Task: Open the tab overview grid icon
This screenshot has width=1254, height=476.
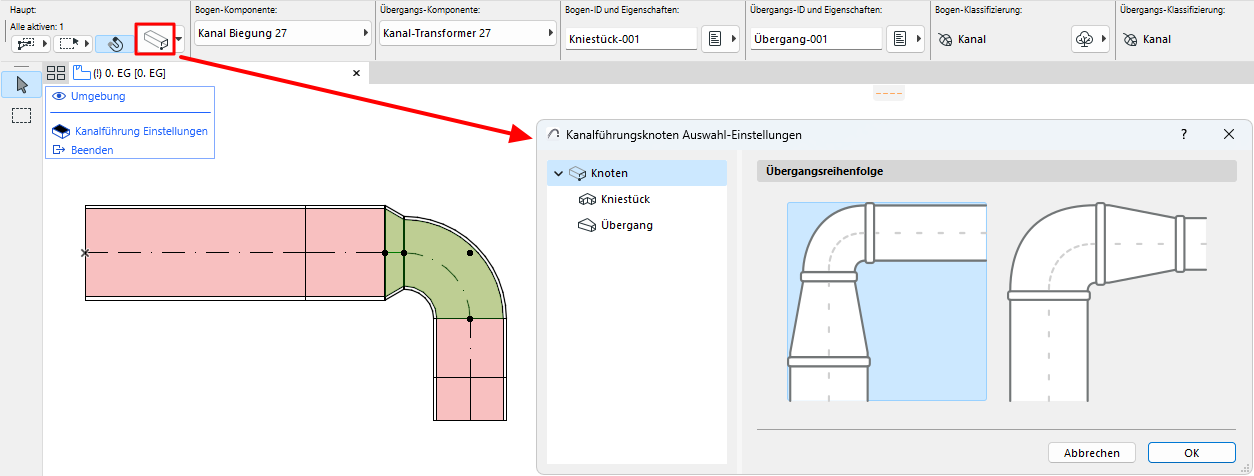Action: (56, 73)
